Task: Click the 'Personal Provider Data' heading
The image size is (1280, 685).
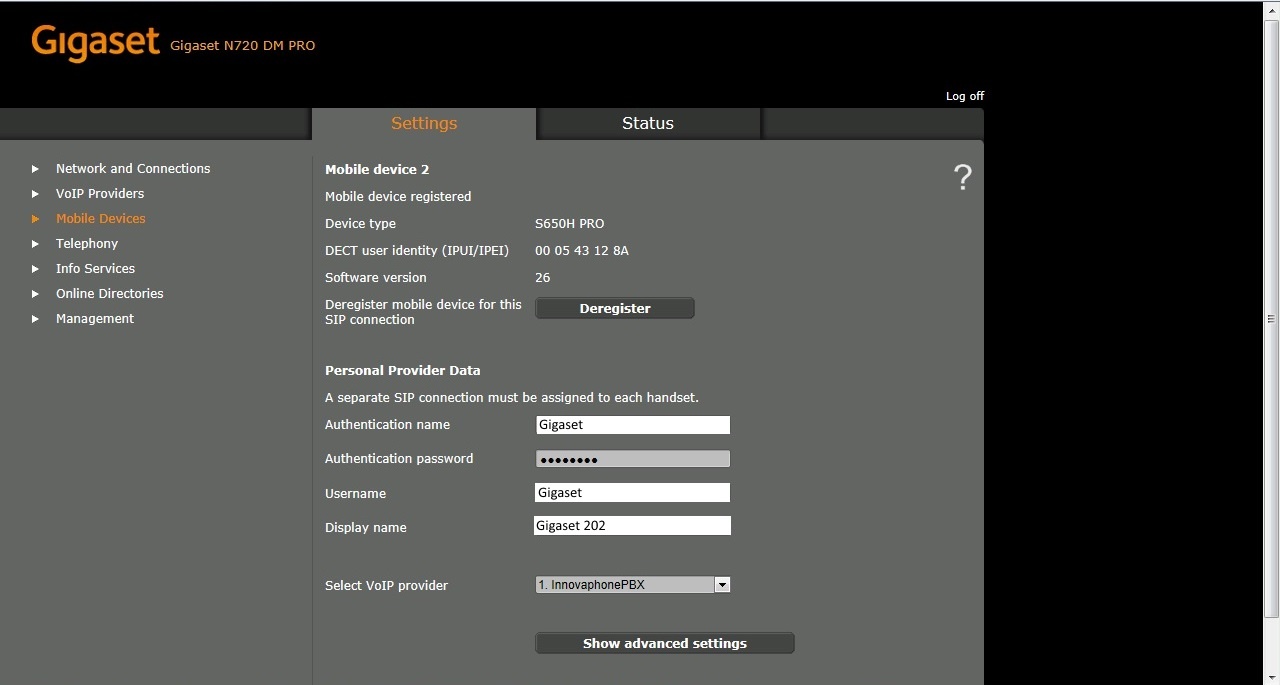Action: (403, 371)
